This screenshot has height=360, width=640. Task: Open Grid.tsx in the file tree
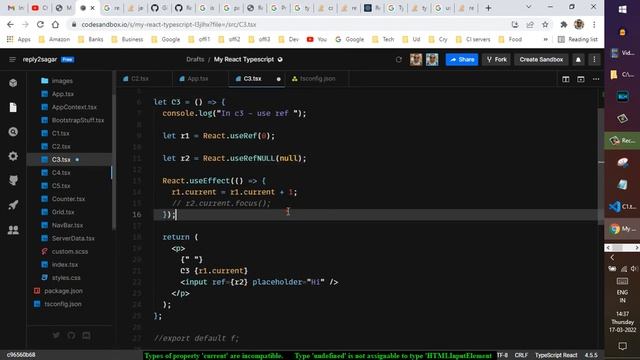(63, 212)
